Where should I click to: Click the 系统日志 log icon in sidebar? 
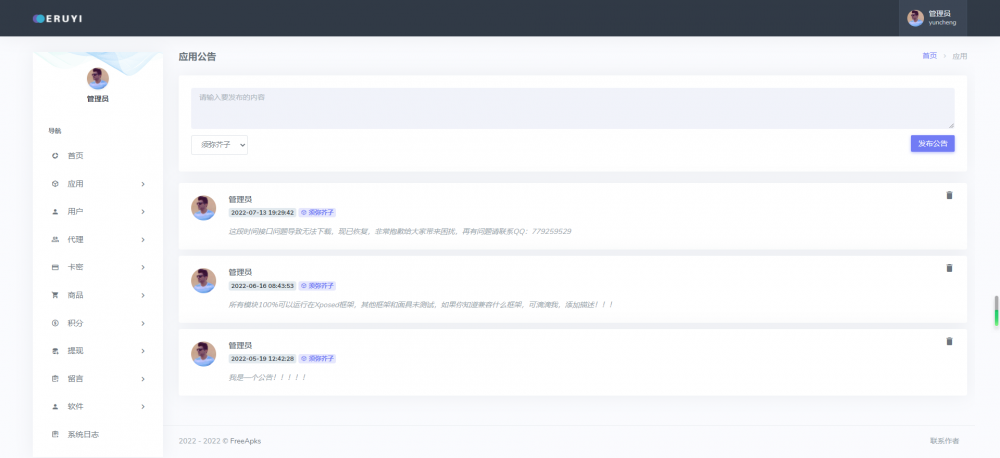click(x=55, y=434)
